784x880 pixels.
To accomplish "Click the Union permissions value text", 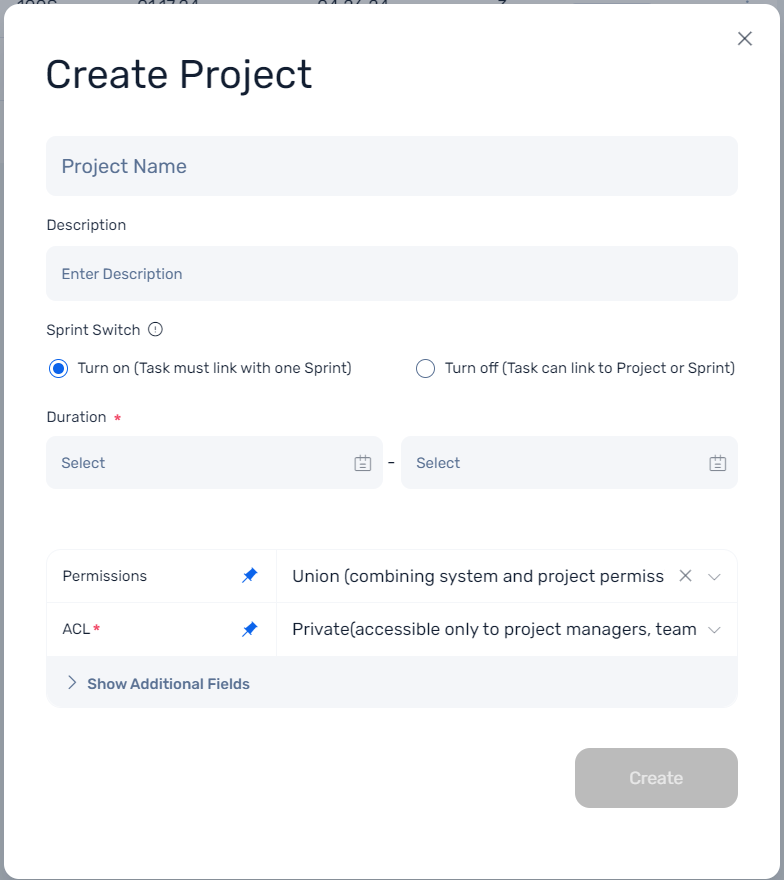I will [478, 576].
